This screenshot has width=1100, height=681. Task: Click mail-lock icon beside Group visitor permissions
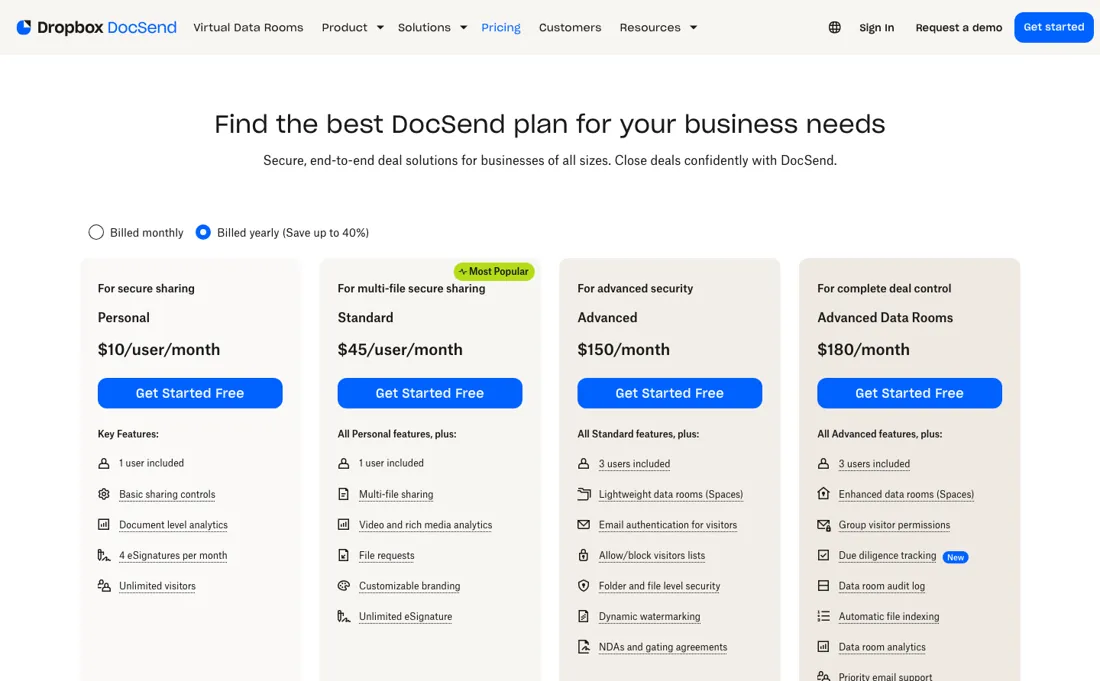[824, 525]
